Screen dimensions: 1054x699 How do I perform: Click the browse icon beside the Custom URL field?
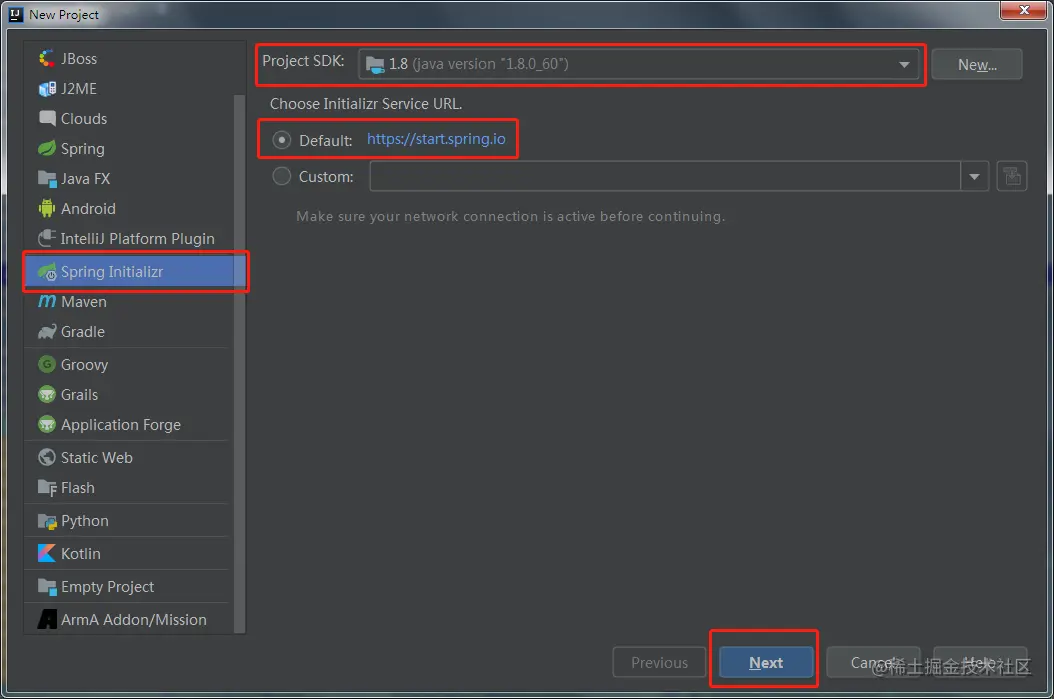point(1012,177)
